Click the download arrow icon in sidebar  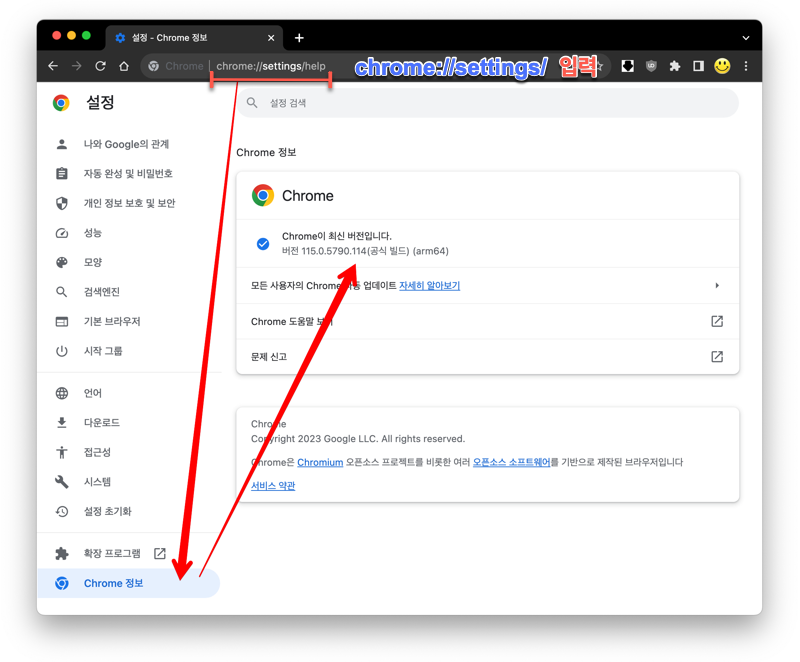click(62, 422)
